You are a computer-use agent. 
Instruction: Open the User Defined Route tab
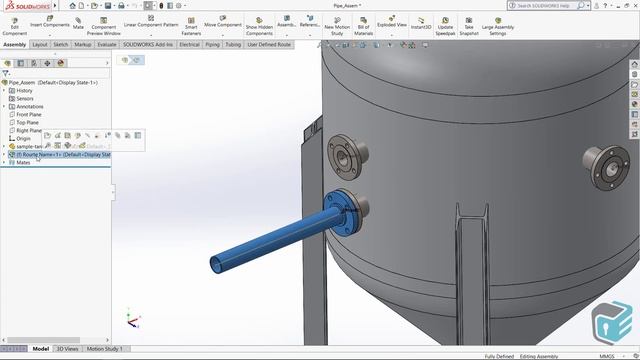269,44
